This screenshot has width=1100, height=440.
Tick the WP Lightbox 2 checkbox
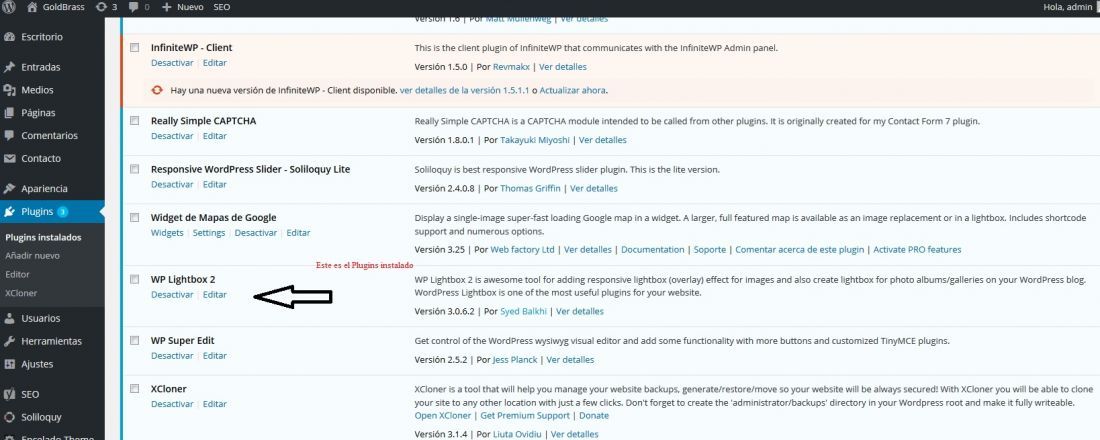coord(135,279)
